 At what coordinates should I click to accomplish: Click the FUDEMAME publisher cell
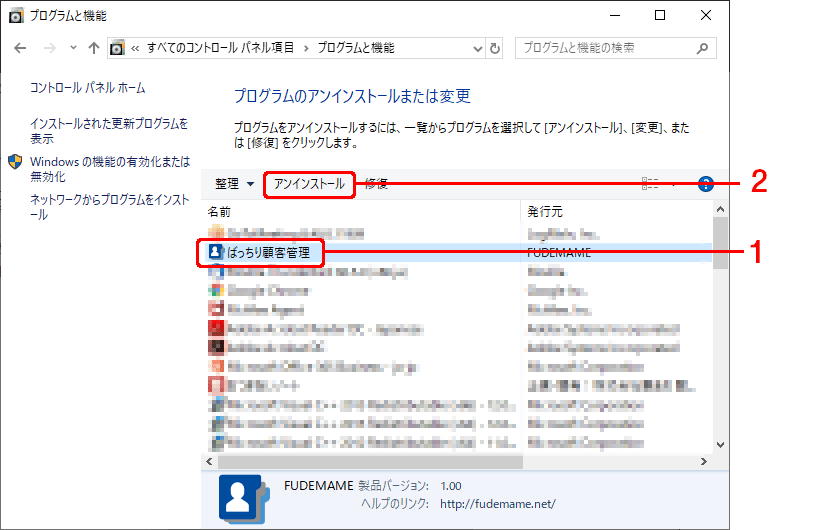tap(559, 252)
